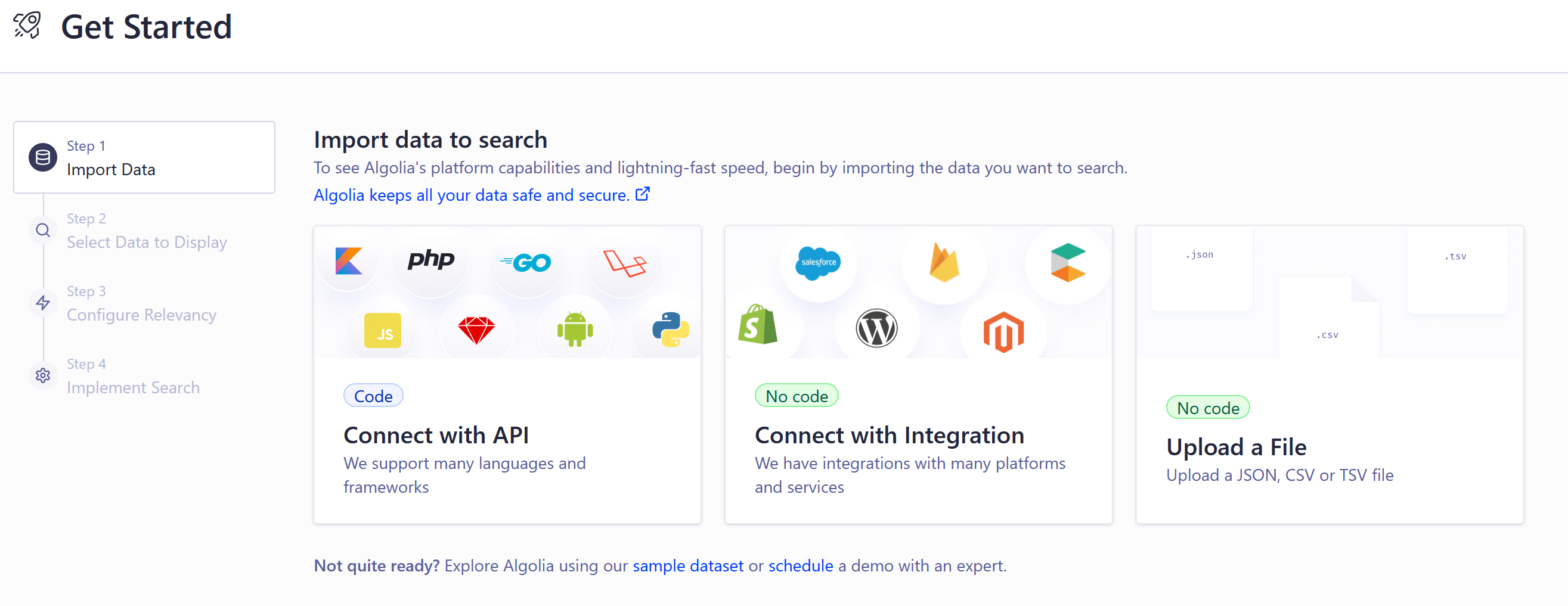
Task: Select the Step 1 database icon
Action: pyautogui.click(x=42, y=157)
